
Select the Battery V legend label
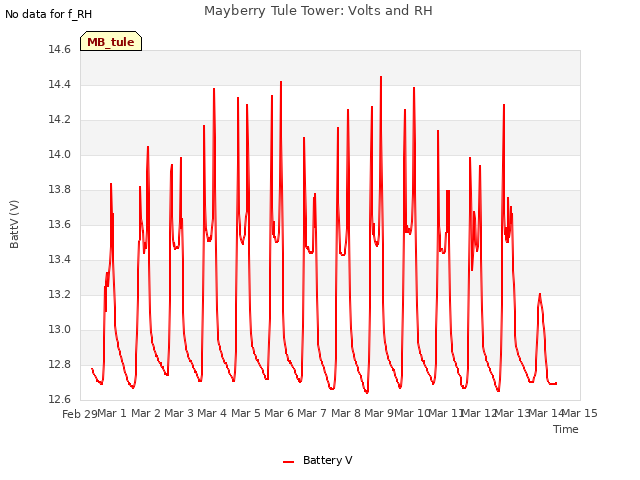point(327,460)
